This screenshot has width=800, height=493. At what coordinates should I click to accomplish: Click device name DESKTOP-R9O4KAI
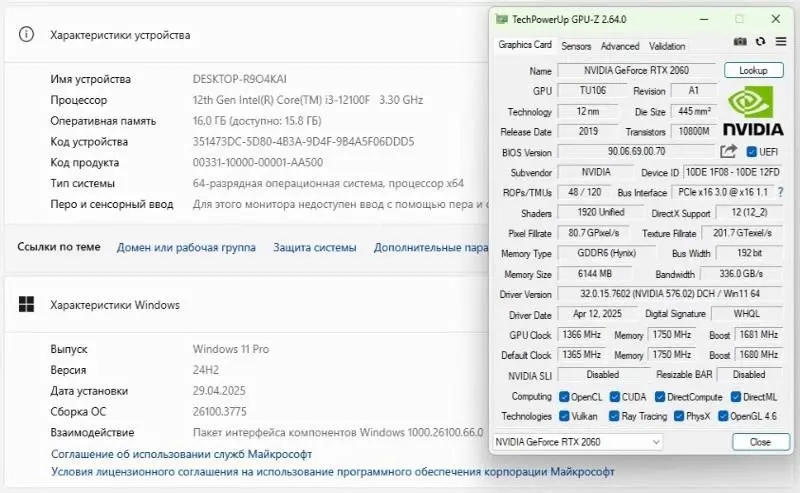coord(239,79)
